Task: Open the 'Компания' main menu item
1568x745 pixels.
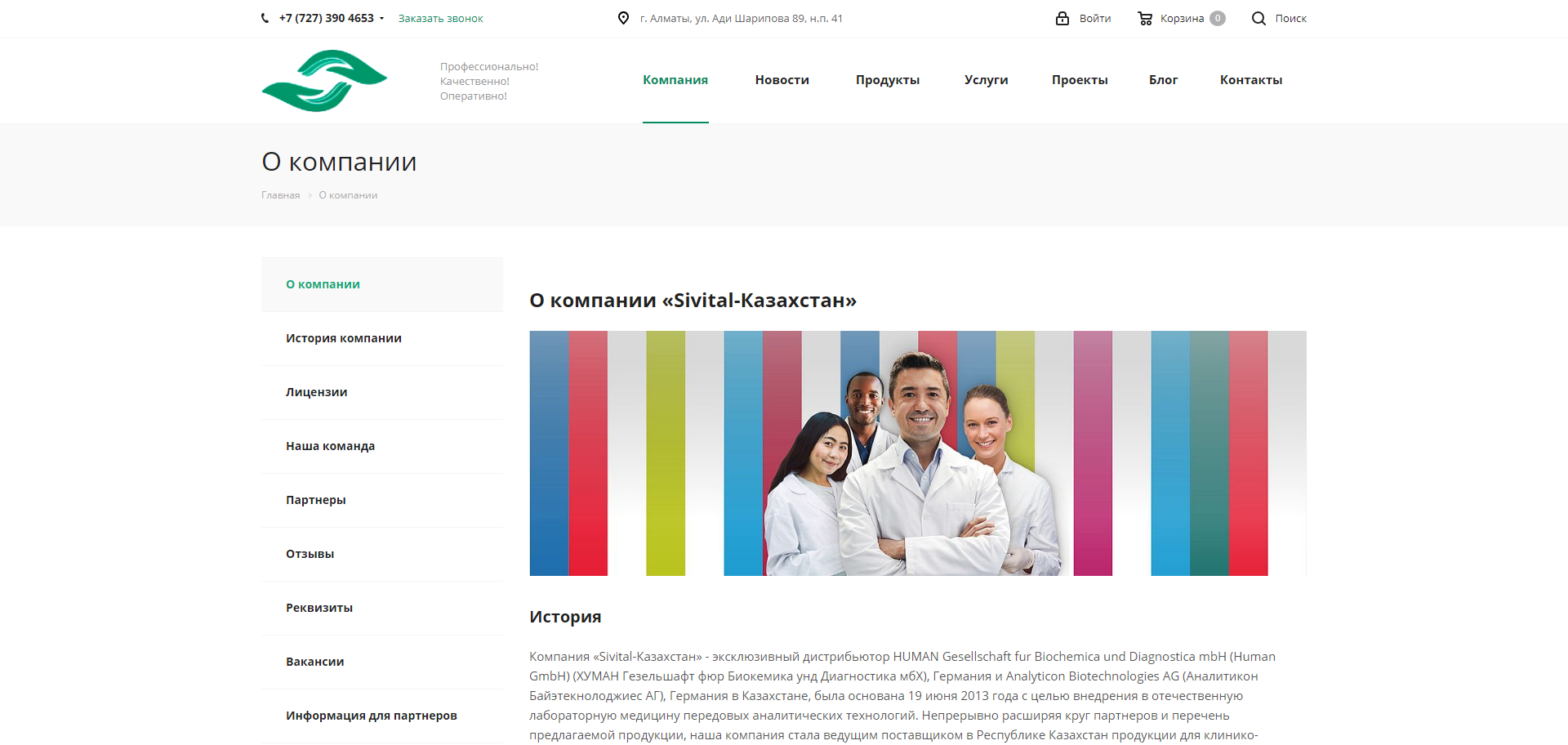Action: [675, 80]
